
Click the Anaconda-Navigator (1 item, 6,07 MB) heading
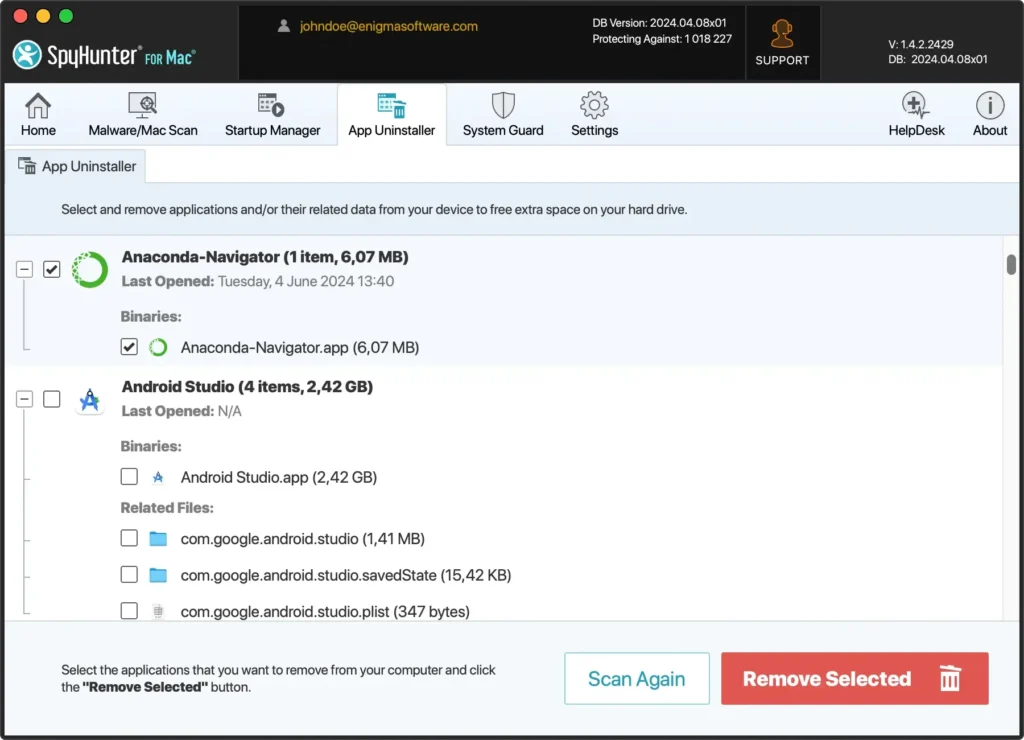tap(265, 257)
